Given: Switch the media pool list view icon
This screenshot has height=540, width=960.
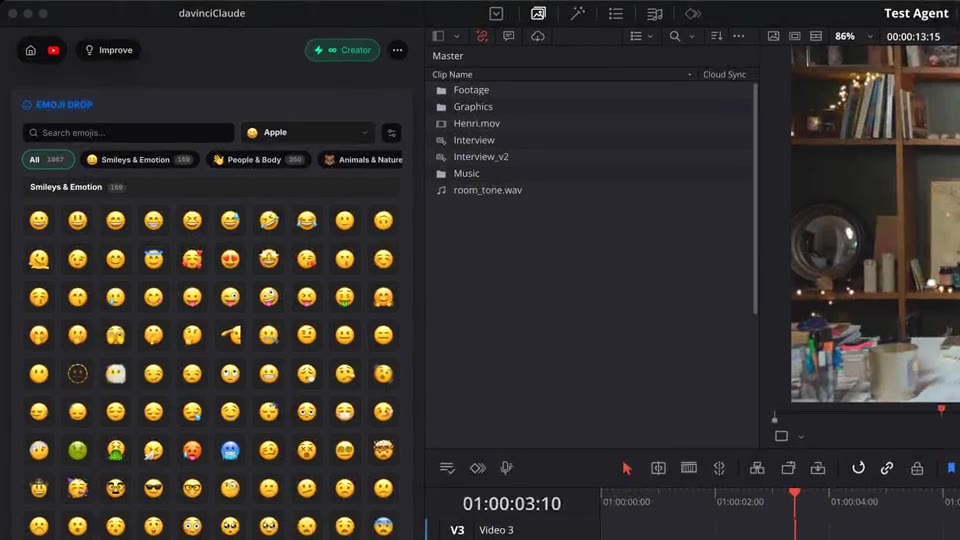Looking at the screenshot, I should pos(636,36).
